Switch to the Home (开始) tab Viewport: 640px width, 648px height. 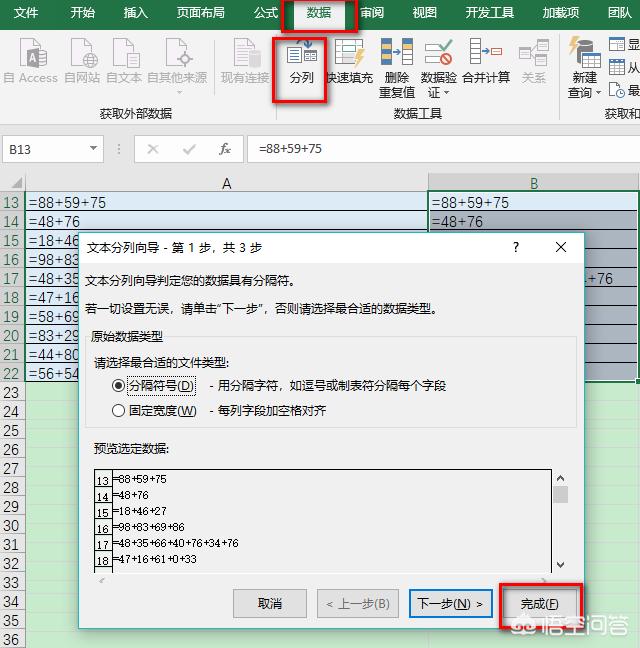point(82,13)
